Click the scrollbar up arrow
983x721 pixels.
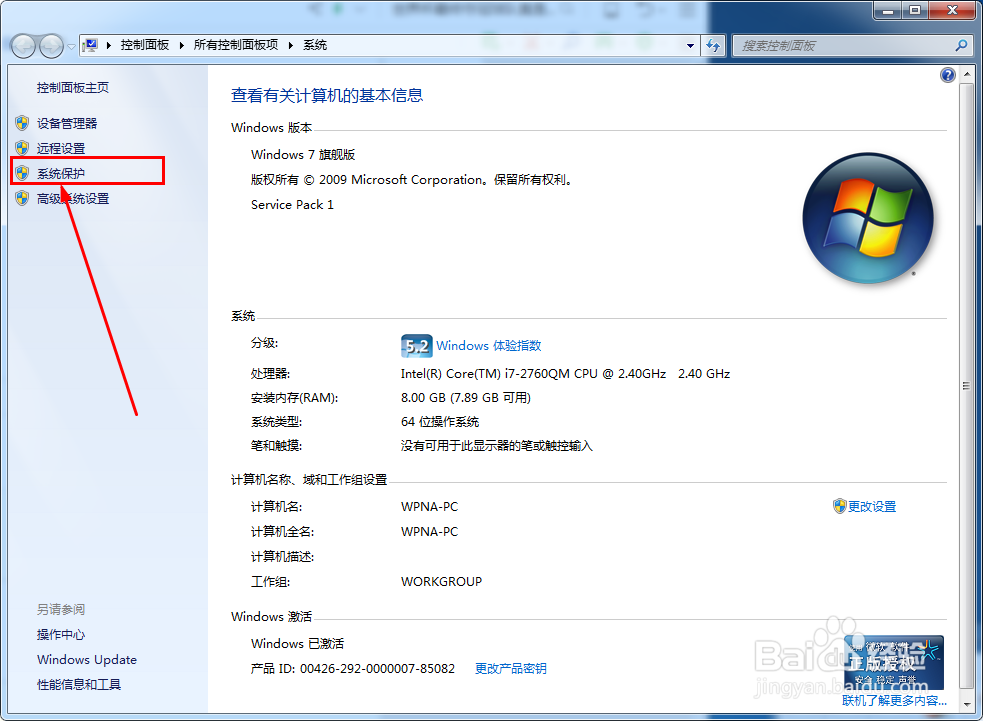tap(966, 75)
